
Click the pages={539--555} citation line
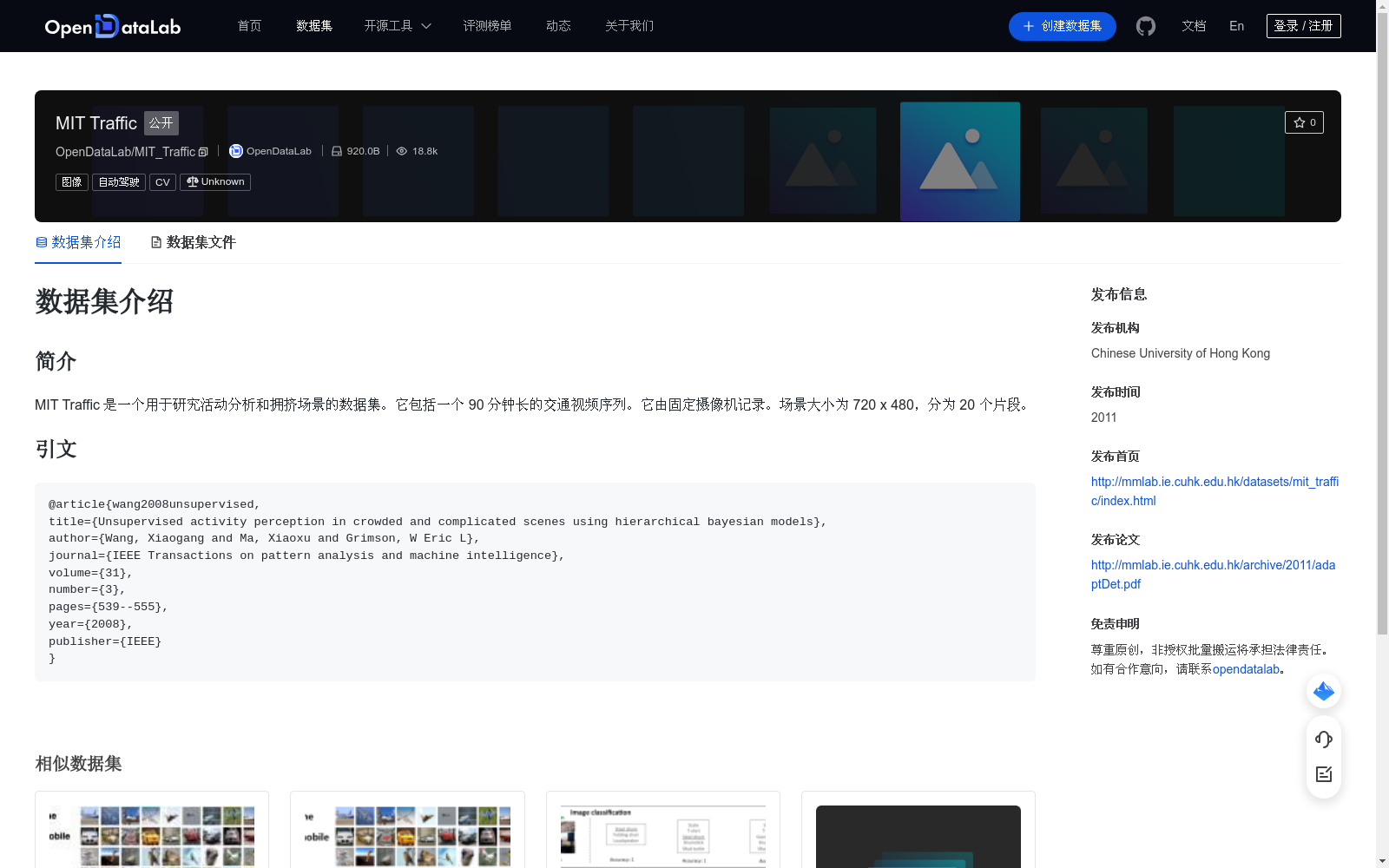click(x=109, y=607)
